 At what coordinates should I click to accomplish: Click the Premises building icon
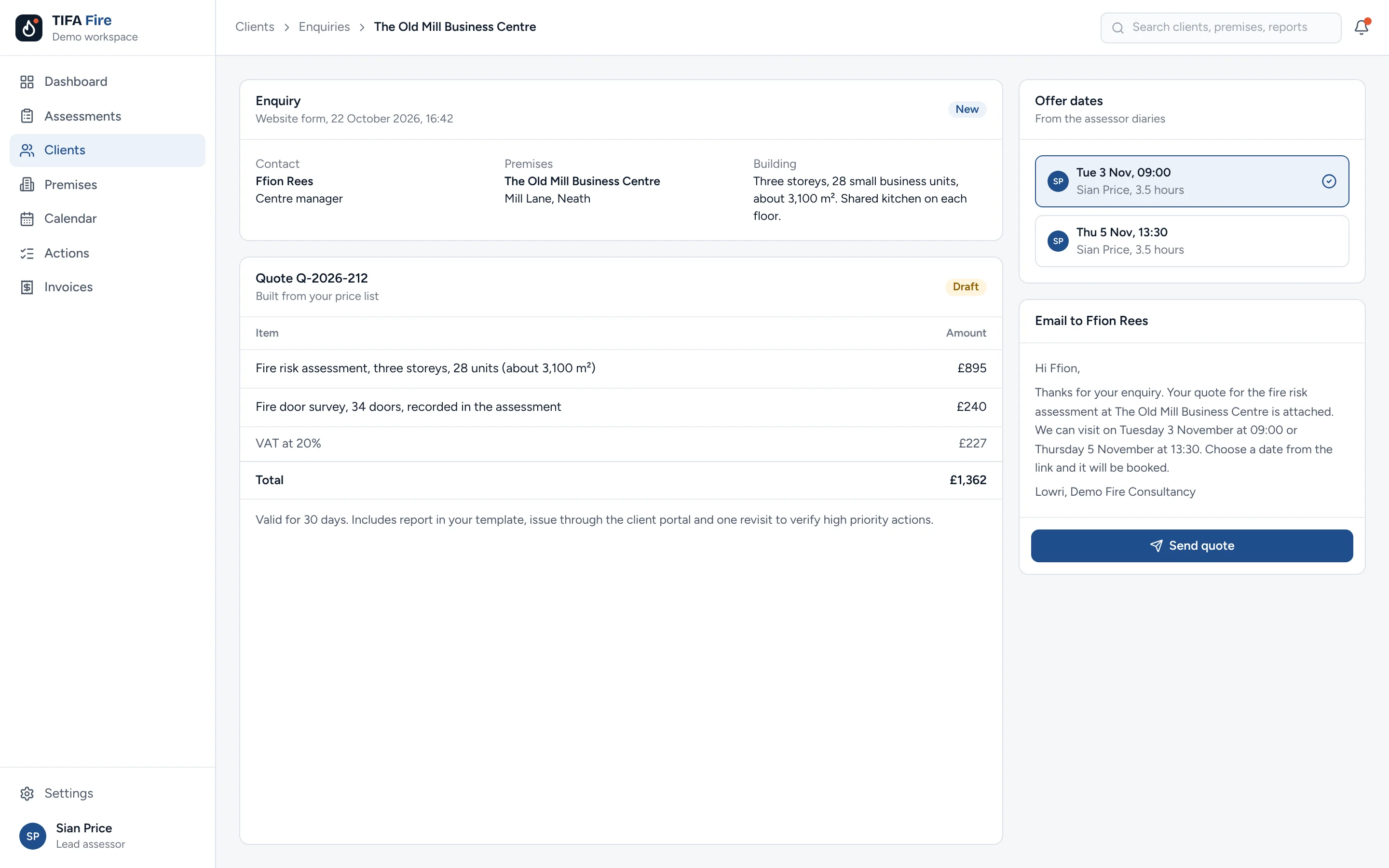[x=27, y=184]
